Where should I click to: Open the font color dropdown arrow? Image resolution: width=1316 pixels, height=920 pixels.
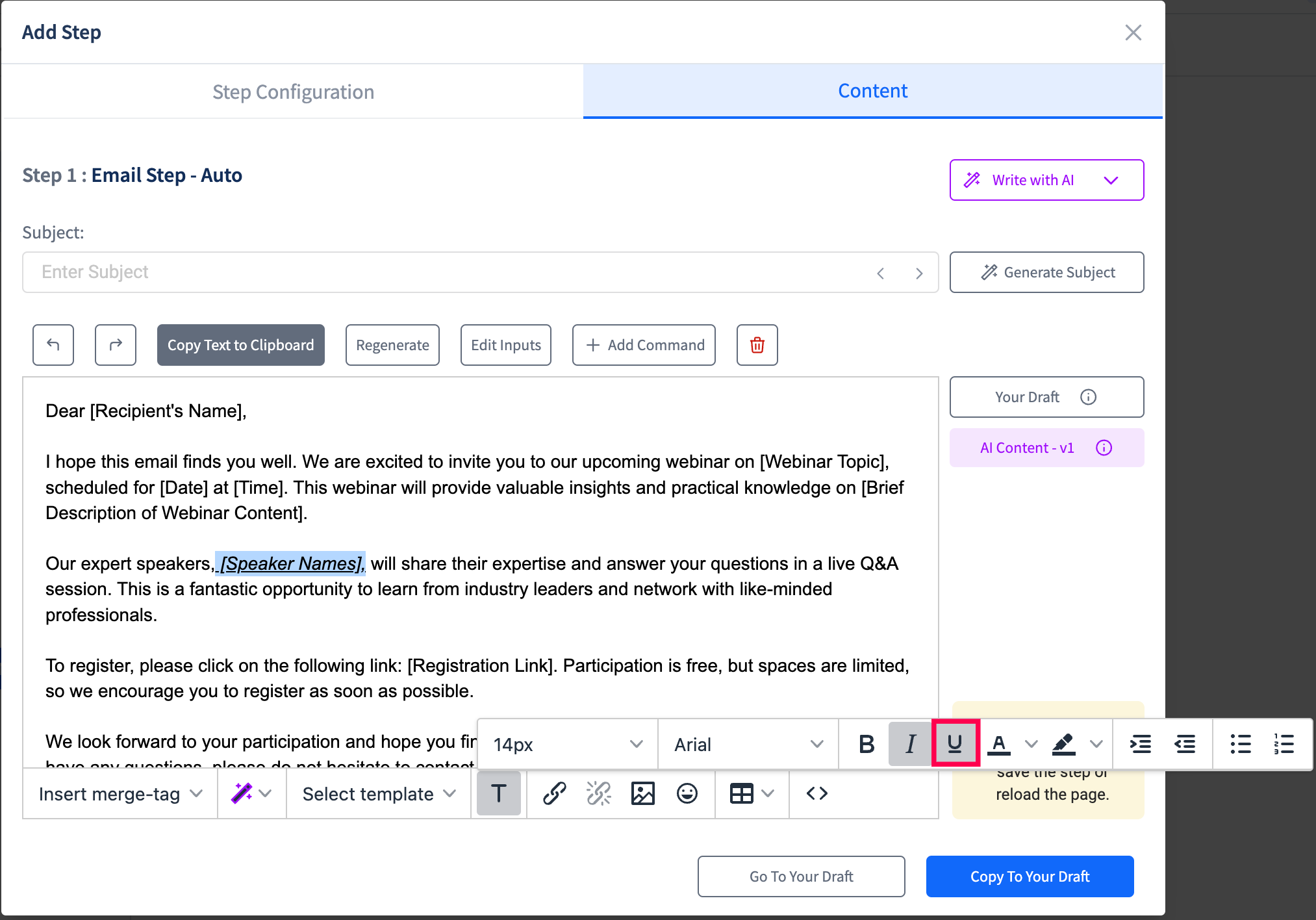point(1031,744)
